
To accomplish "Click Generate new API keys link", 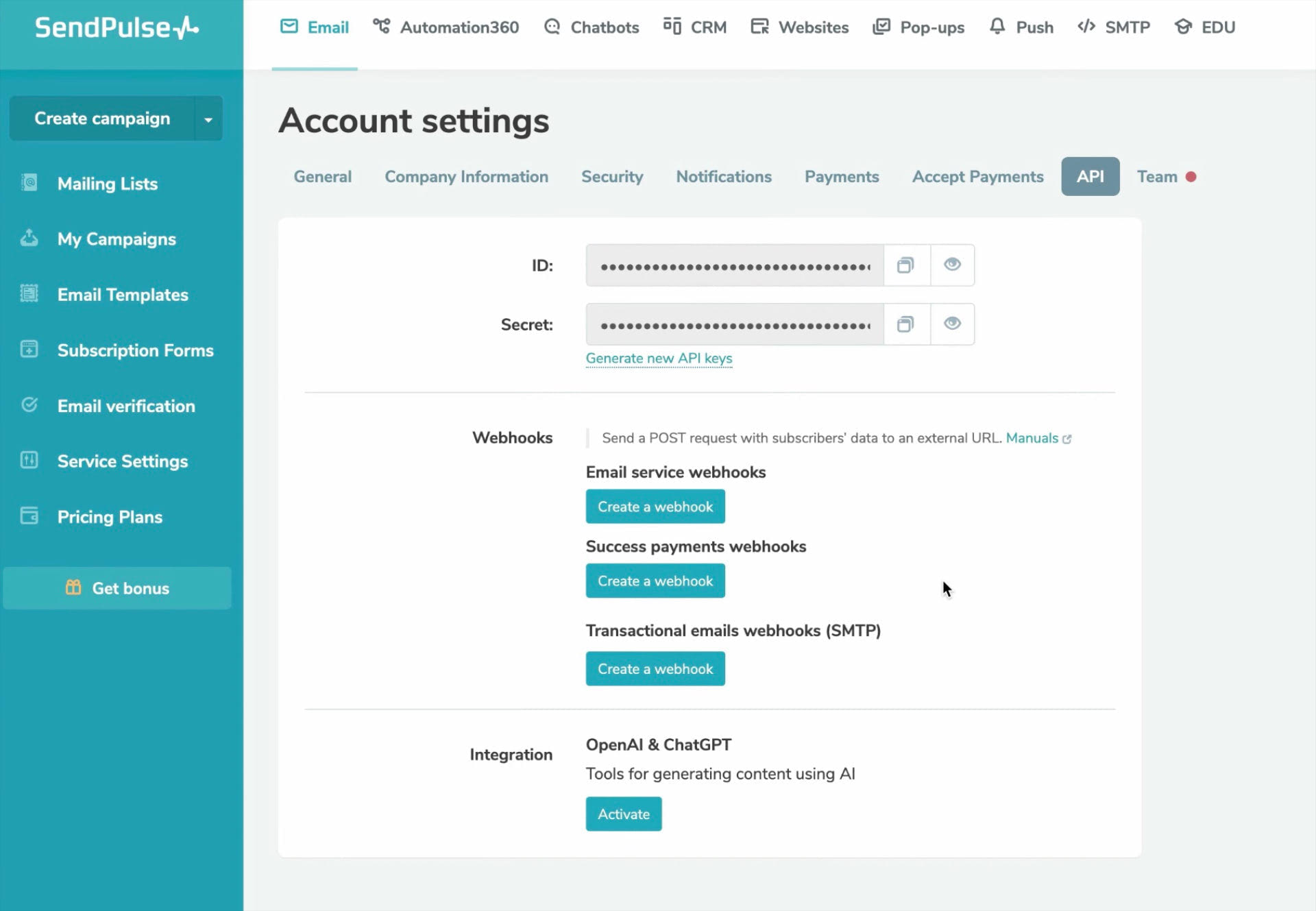I will (659, 359).
